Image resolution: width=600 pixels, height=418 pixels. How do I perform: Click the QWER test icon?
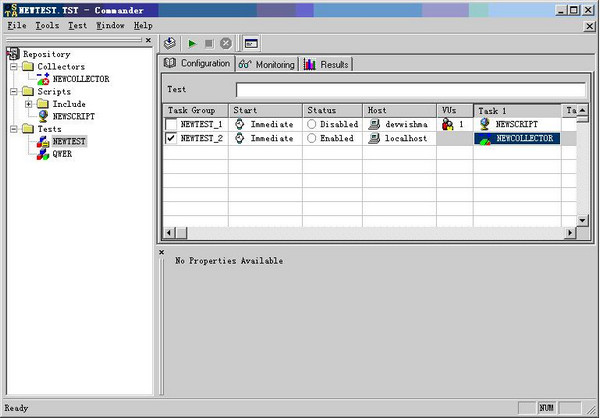click(x=43, y=154)
